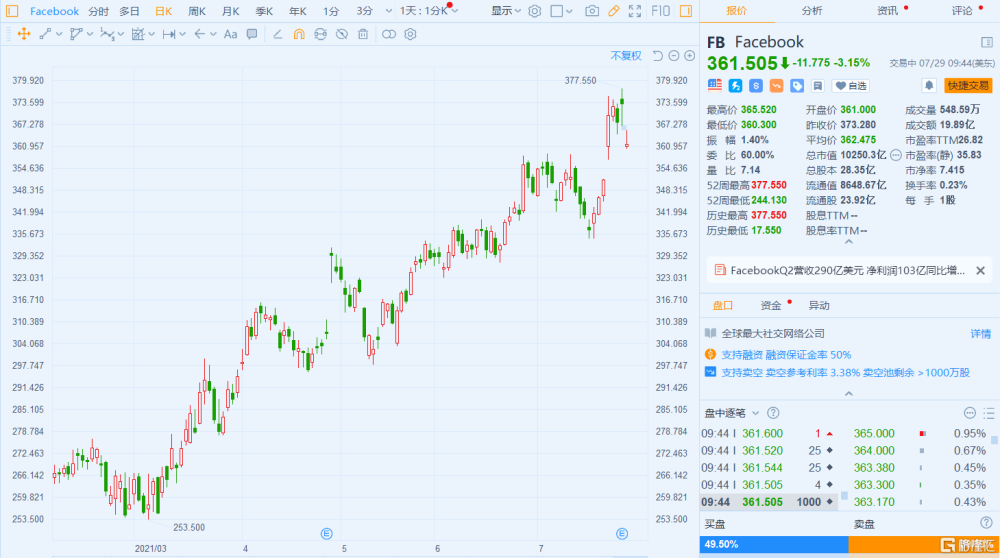Image resolution: width=1000 pixels, height=558 pixels.
Task: Open drawing toolbar settings gear
Action: (x=410, y=34)
